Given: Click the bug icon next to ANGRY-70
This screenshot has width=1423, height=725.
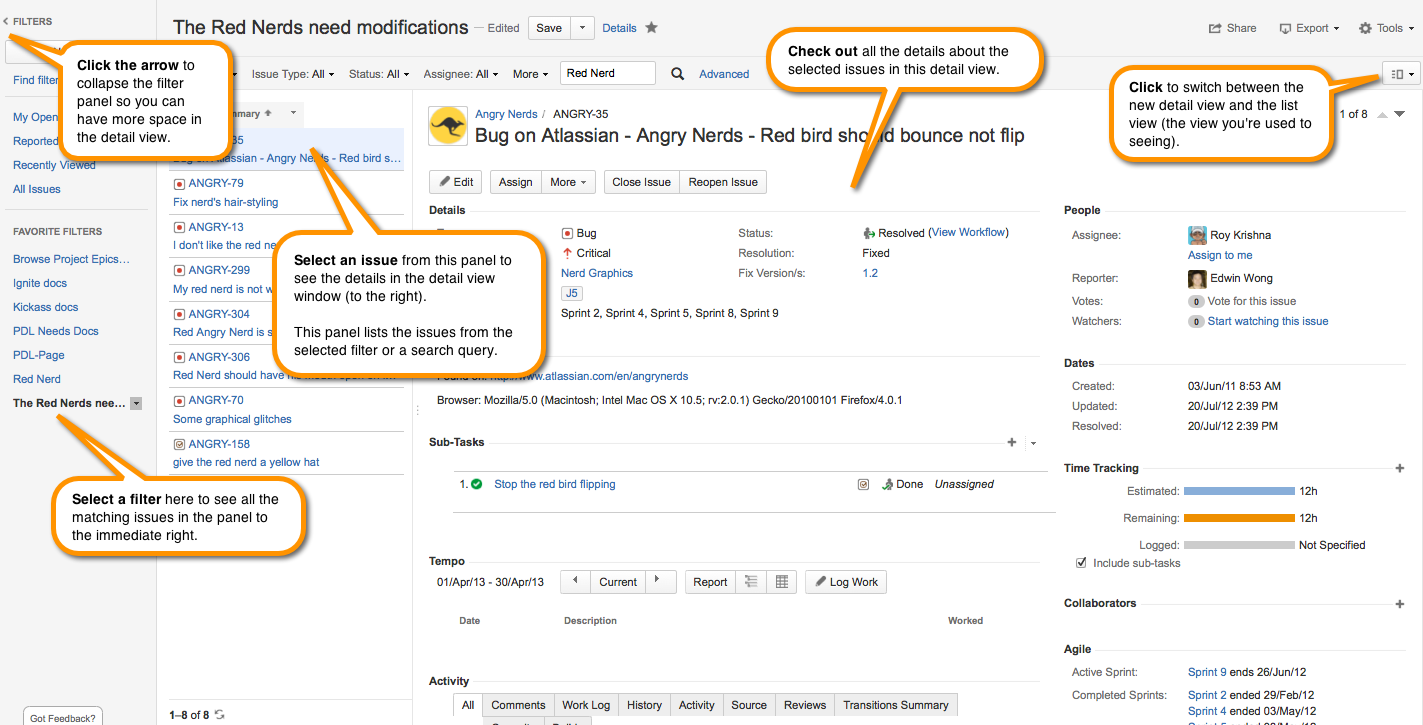Looking at the screenshot, I should [x=179, y=400].
